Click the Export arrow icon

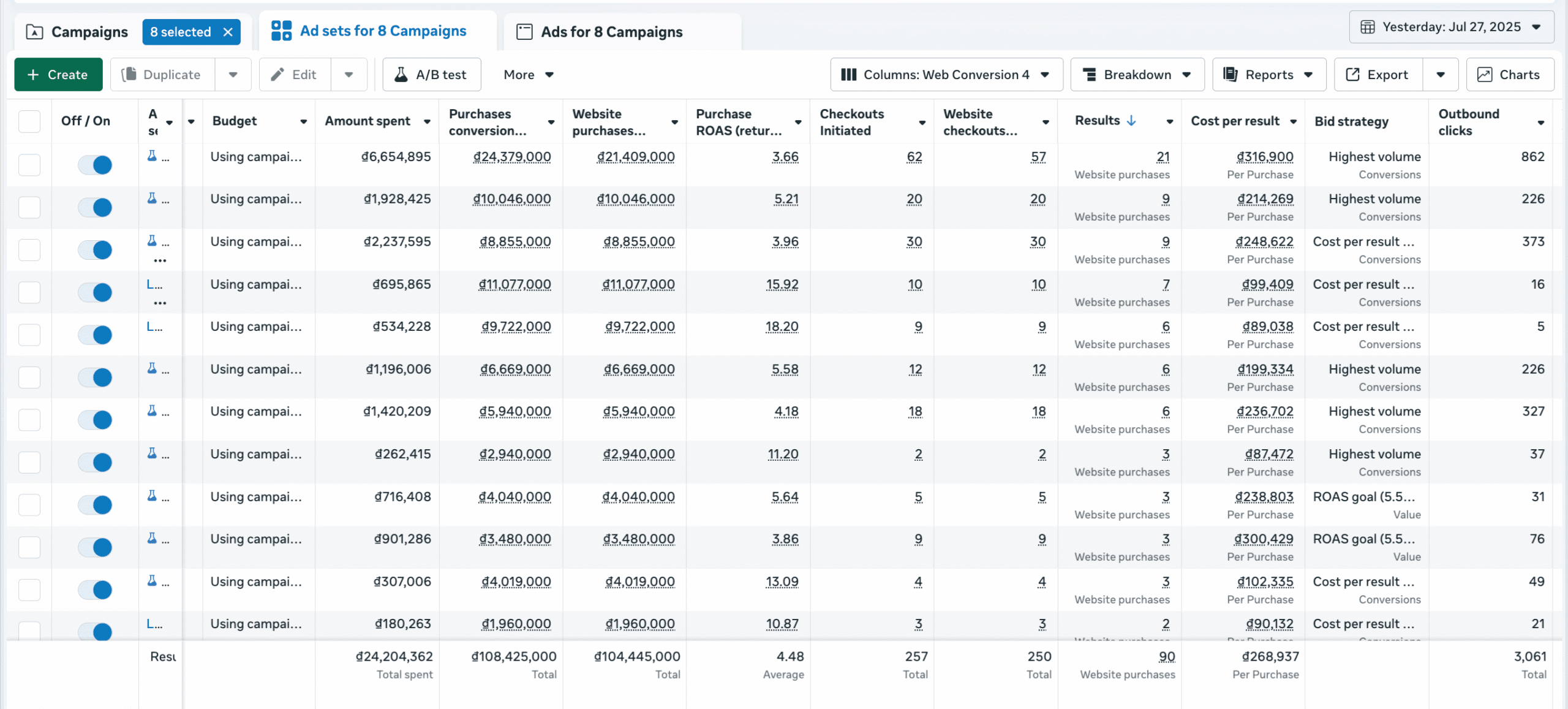click(x=1352, y=75)
